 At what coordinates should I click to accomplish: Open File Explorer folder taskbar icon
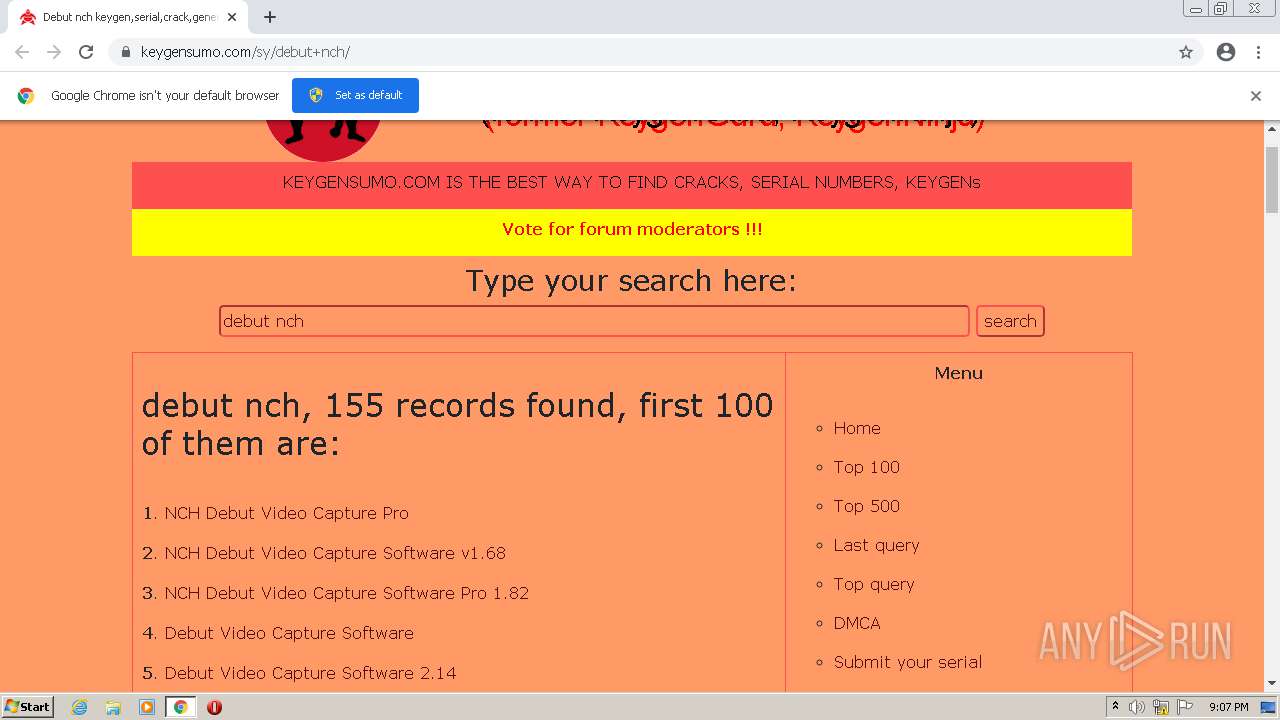(x=113, y=707)
